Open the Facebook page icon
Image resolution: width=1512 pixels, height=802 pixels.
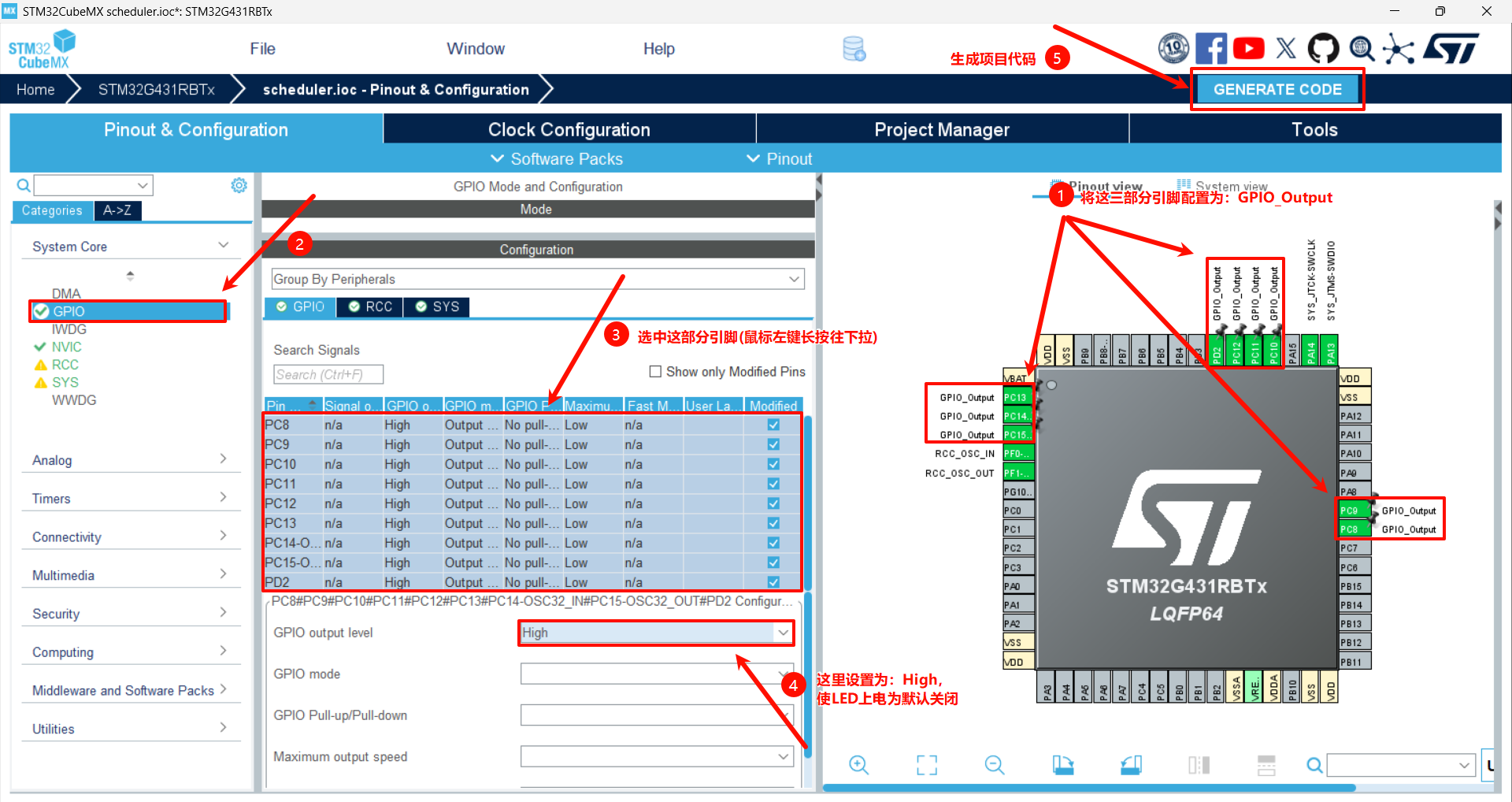(x=1210, y=49)
